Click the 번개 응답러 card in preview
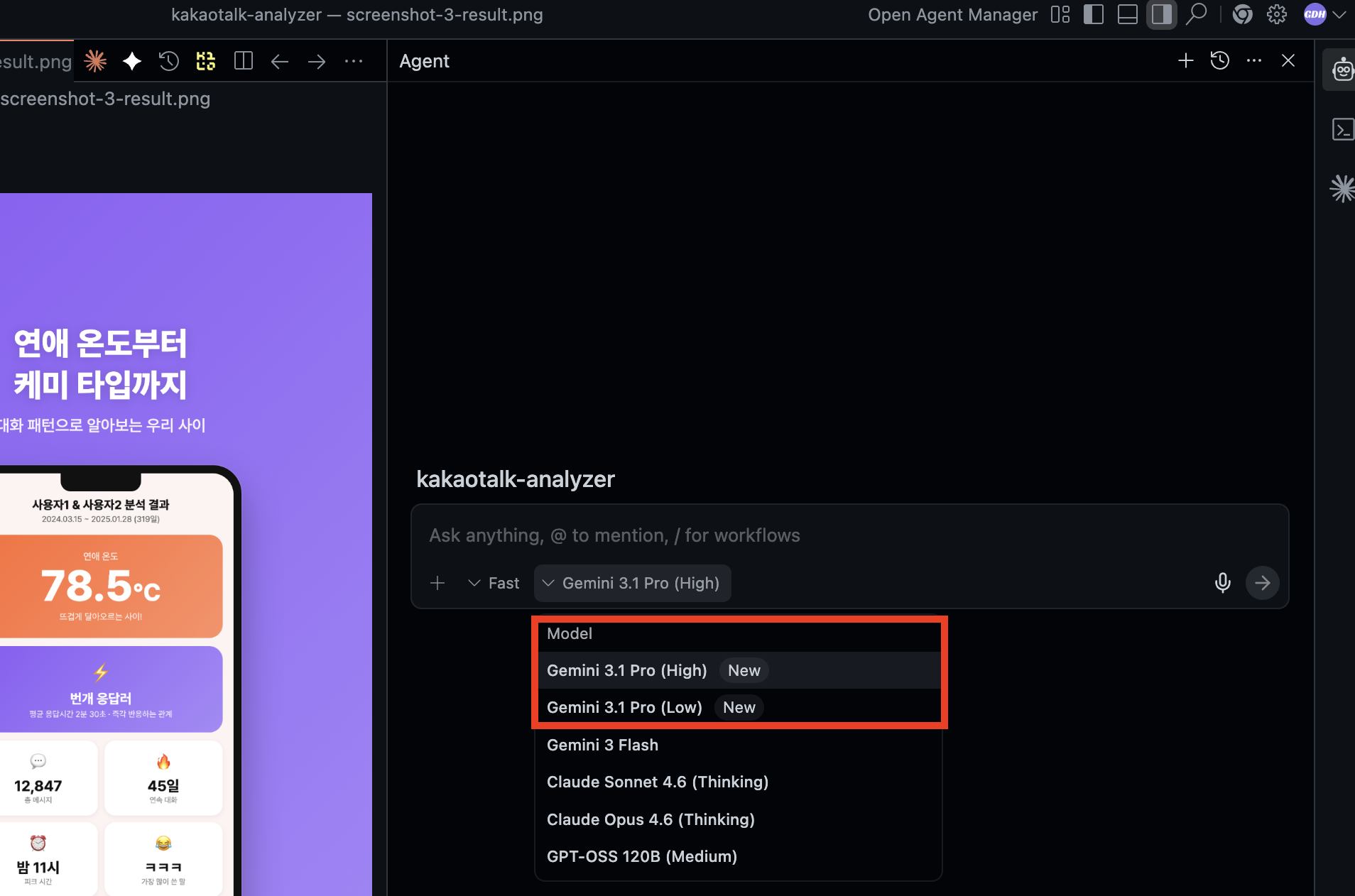 [111, 689]
